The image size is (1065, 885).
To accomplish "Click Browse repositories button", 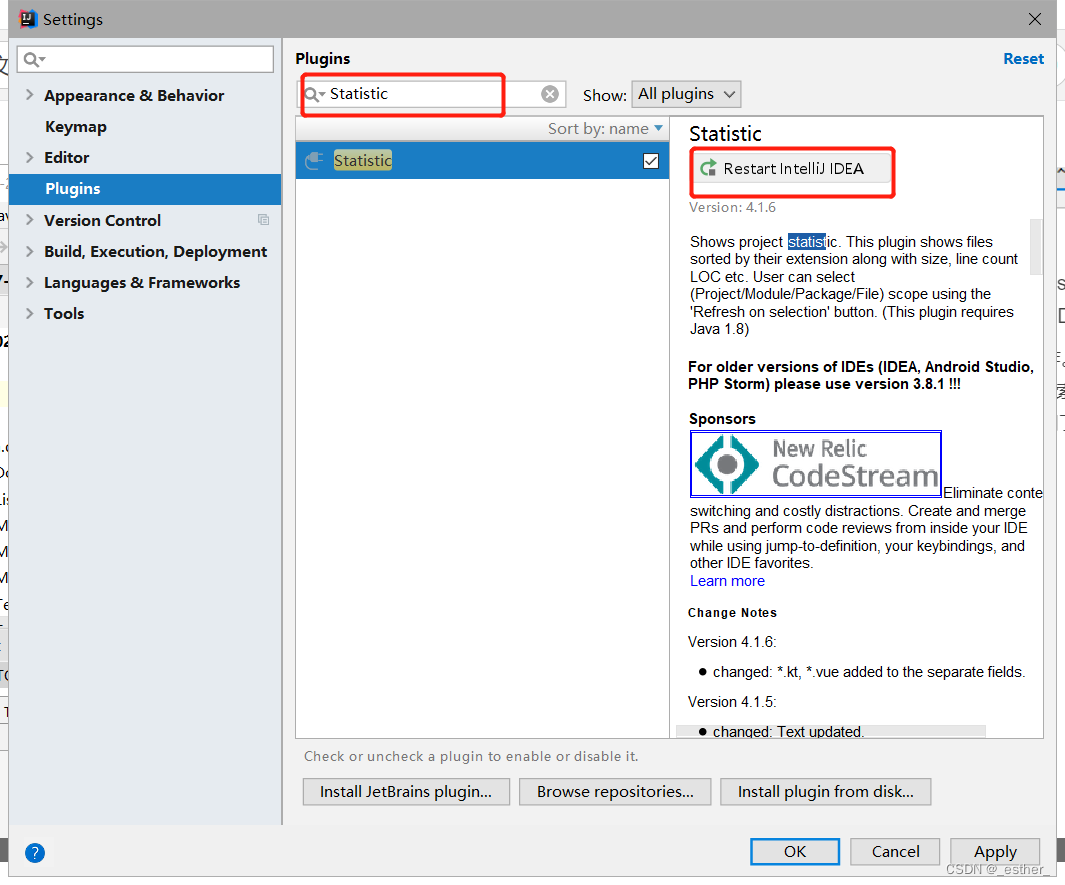I will point(615,792).
